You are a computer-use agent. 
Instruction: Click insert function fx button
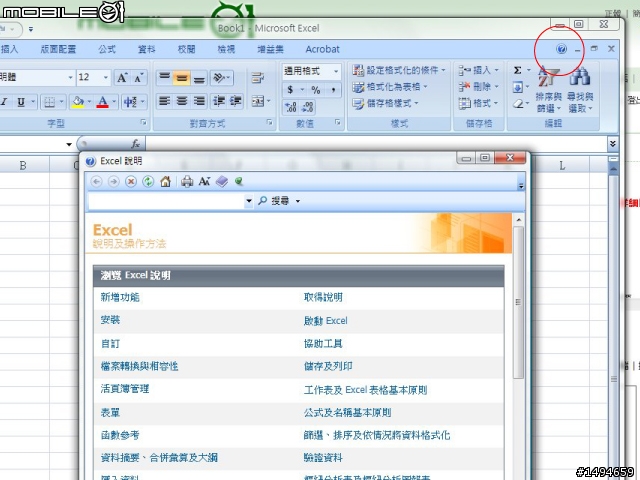(136, 144)
